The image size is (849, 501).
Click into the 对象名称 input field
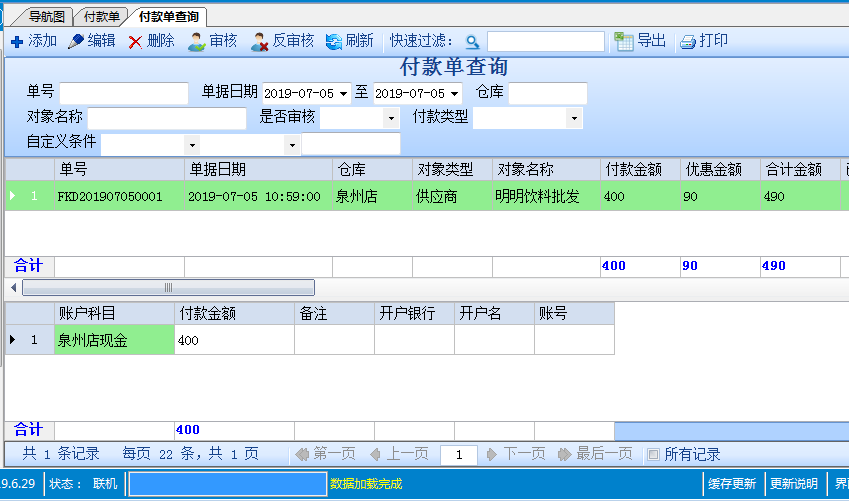tap(167, 118)
